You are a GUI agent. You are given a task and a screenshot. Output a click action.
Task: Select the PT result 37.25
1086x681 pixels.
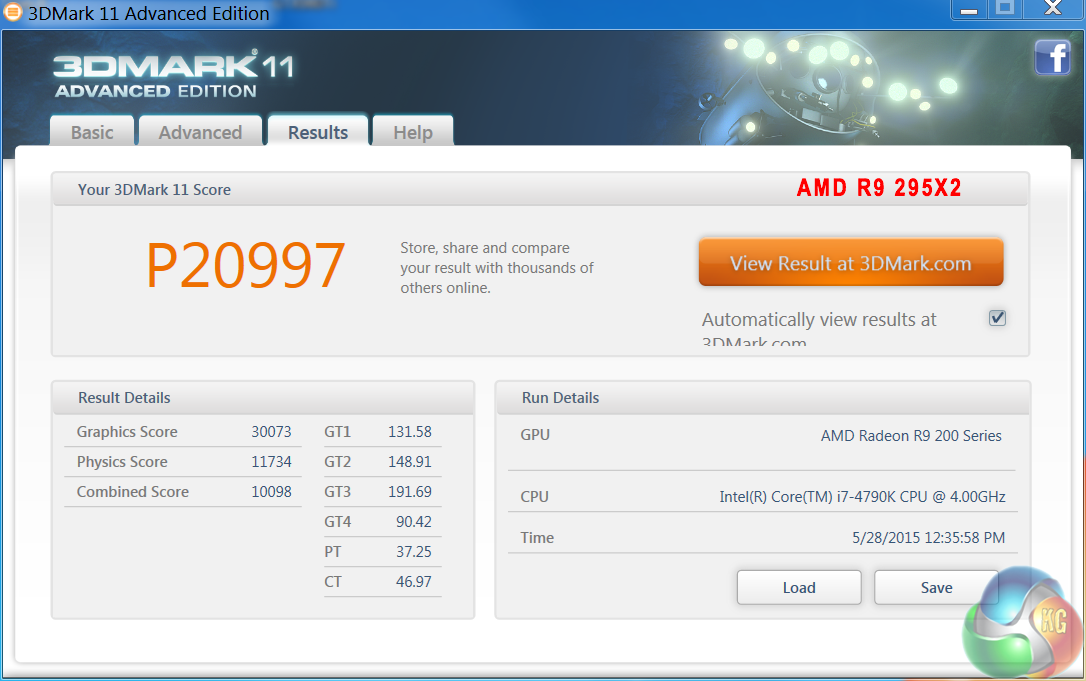[414, 551]
